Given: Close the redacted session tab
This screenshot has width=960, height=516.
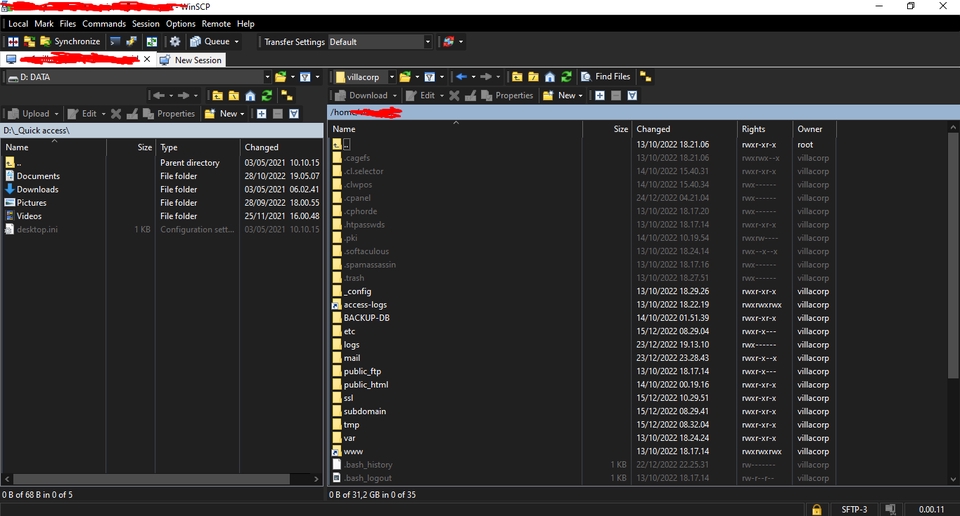Looking at the screenshot, I should [x=147, y=59].
